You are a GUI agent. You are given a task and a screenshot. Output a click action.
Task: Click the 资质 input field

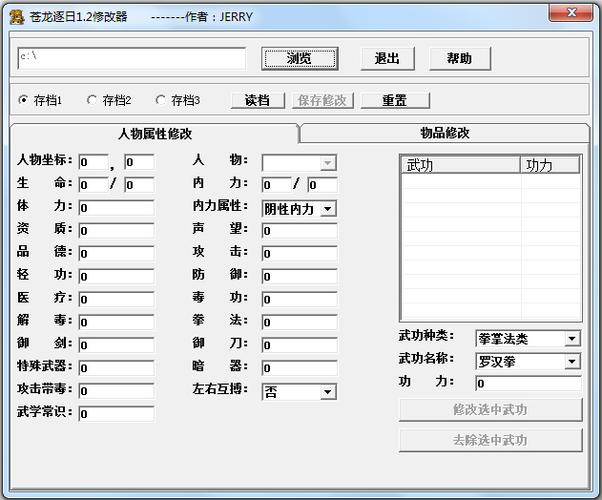[x=116, y=231]
